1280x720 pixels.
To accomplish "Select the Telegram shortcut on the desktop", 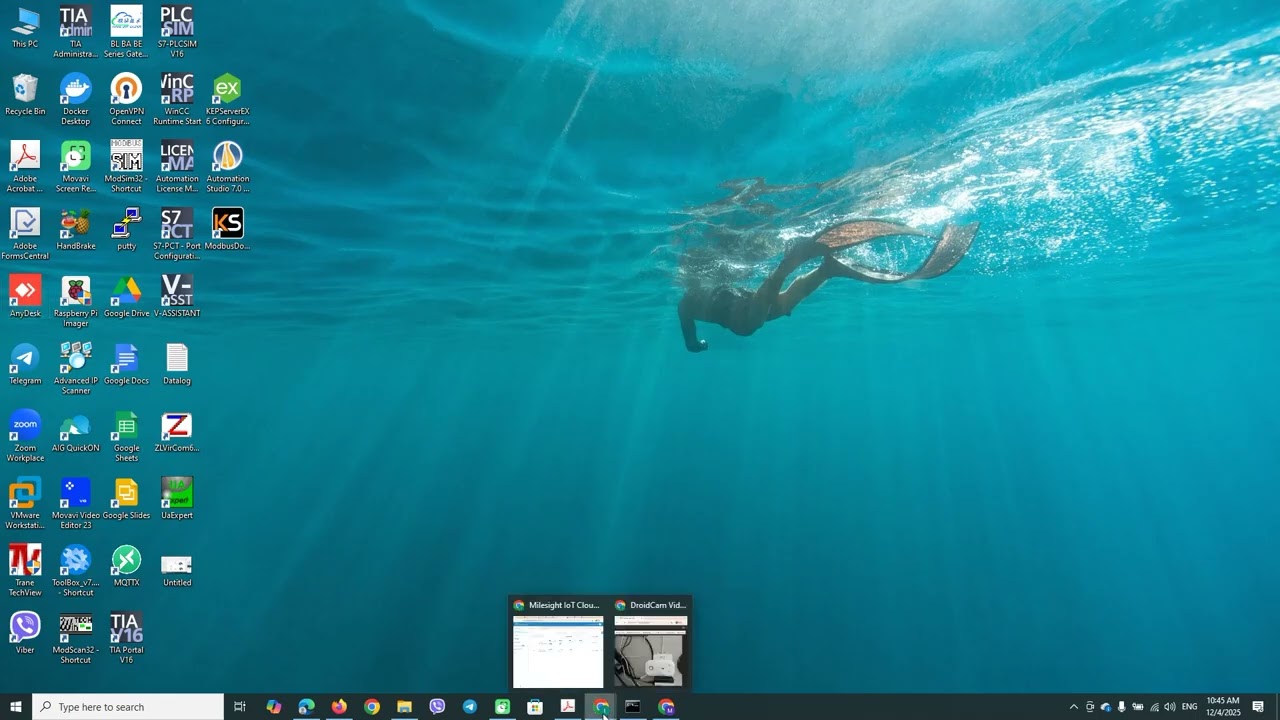I will point(25,364).
